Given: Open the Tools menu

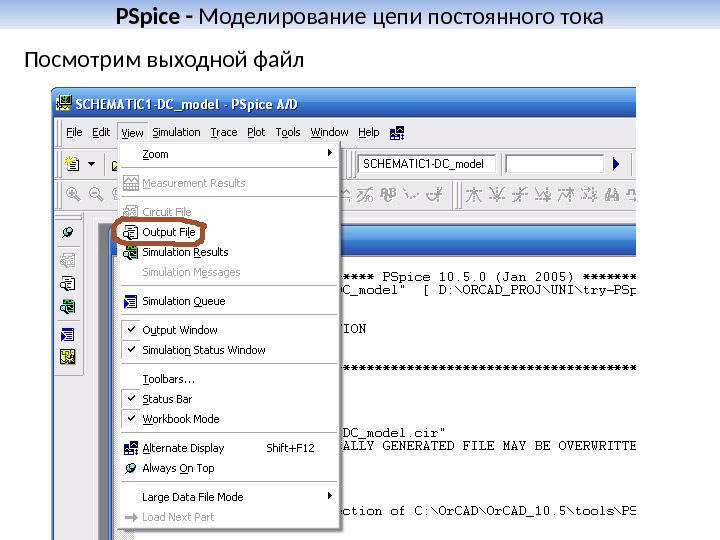Looking at the screenshot, I should [287, 132].
